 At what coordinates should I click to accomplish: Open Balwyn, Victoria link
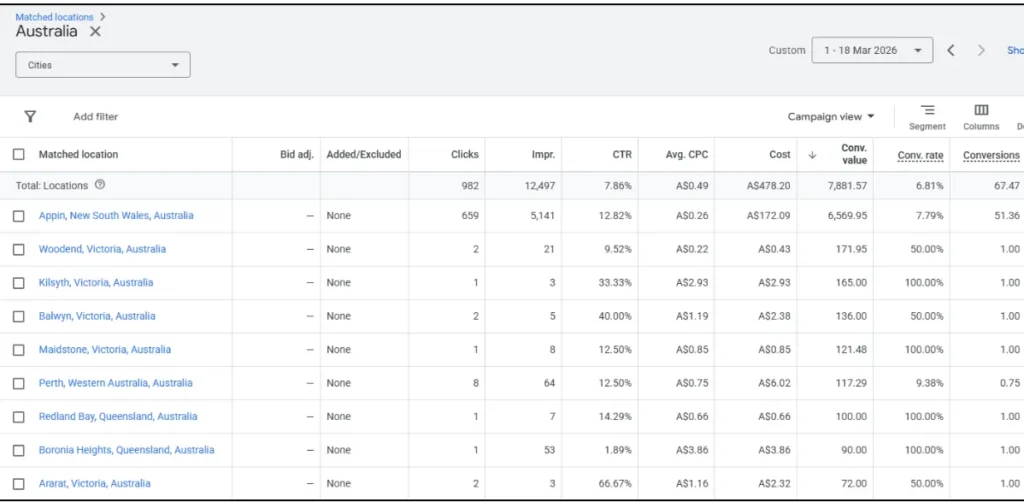click(x=97, y=316)
